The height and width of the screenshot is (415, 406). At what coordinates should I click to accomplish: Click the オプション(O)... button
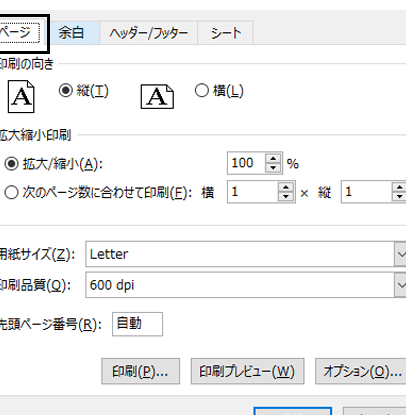(361, 371)
